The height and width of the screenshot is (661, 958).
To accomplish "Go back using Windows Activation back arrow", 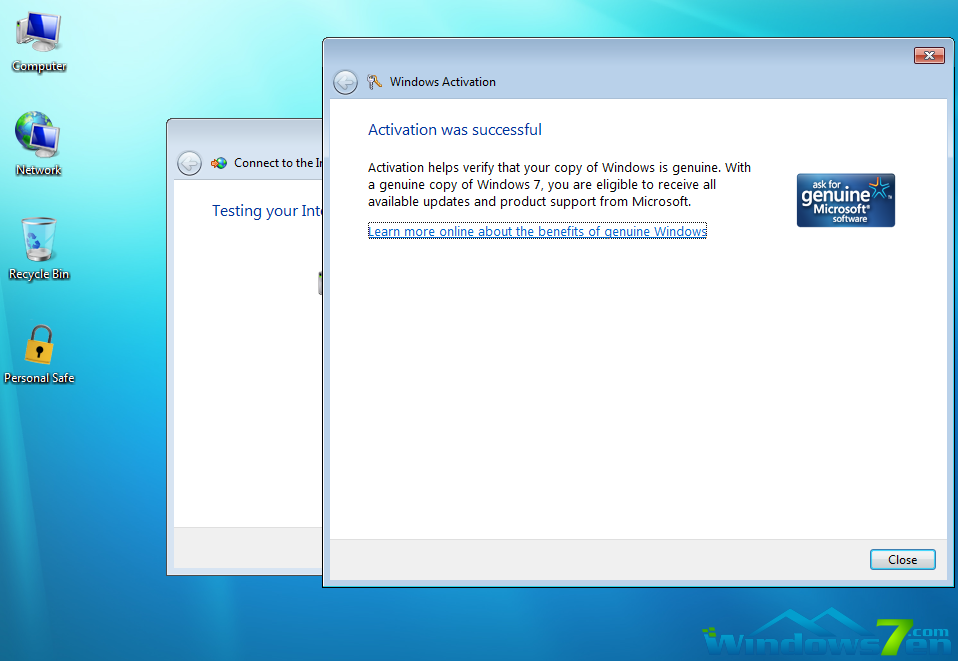I will point(345,82).
